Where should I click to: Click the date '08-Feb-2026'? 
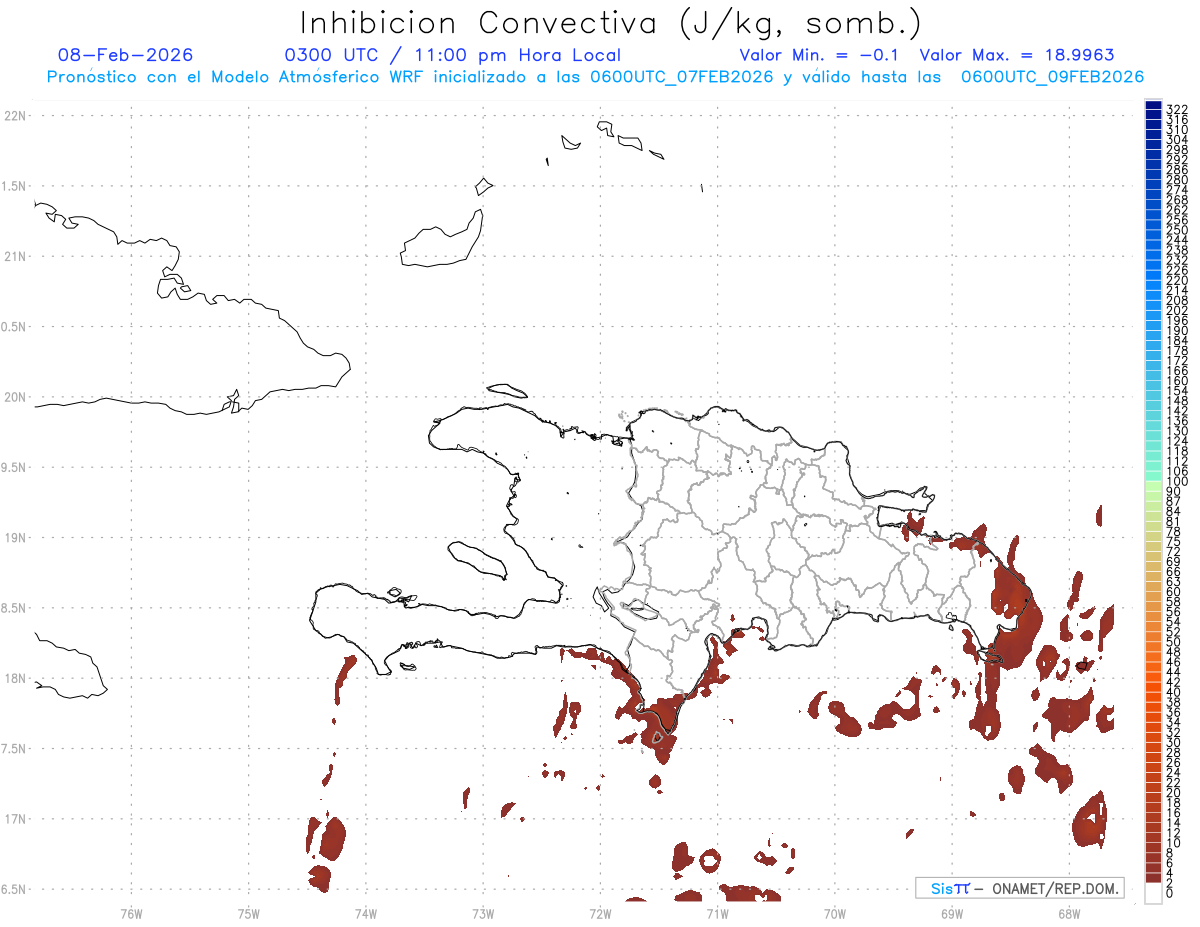(x=126, y=55)
